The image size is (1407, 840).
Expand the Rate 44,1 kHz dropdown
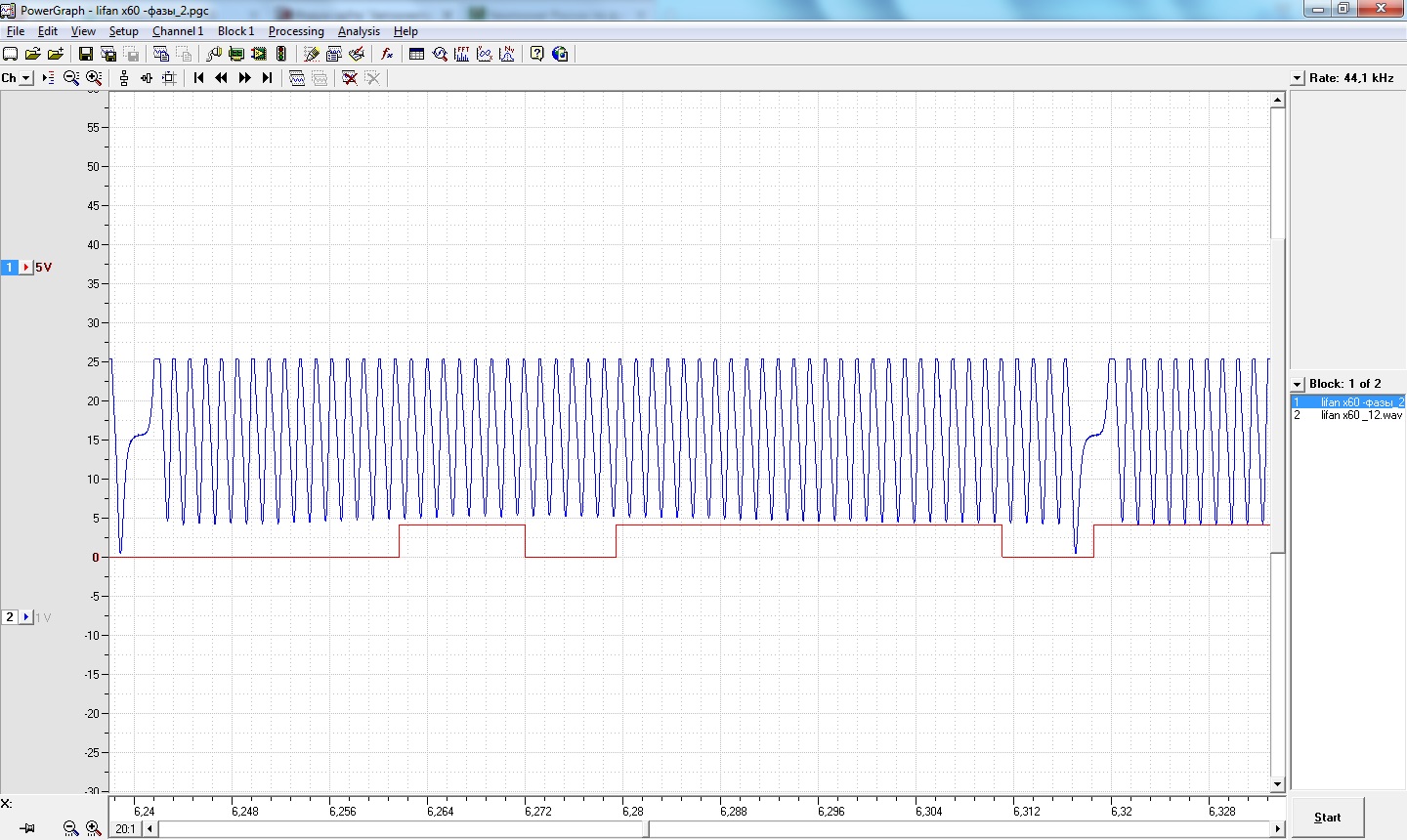[1298, 78]
